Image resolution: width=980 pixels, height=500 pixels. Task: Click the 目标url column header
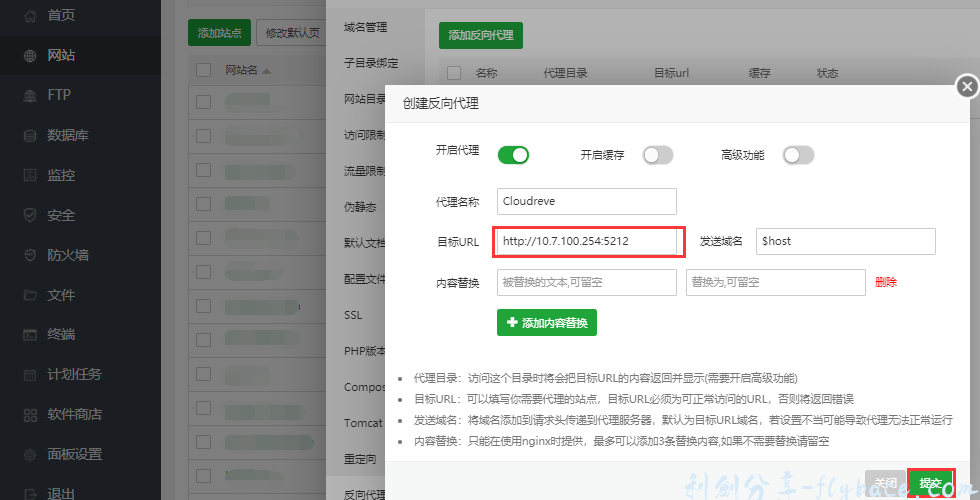click(671, 73)
